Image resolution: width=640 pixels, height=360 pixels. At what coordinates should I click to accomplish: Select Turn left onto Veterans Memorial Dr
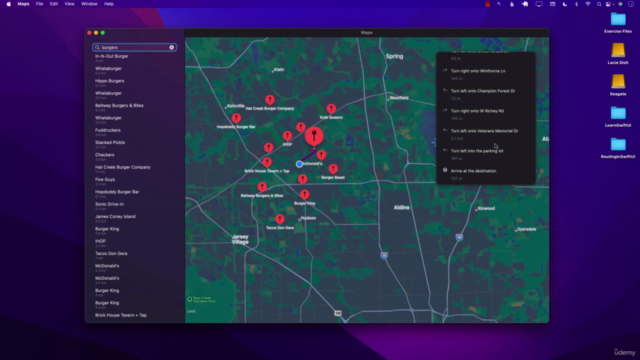point(484,131)
